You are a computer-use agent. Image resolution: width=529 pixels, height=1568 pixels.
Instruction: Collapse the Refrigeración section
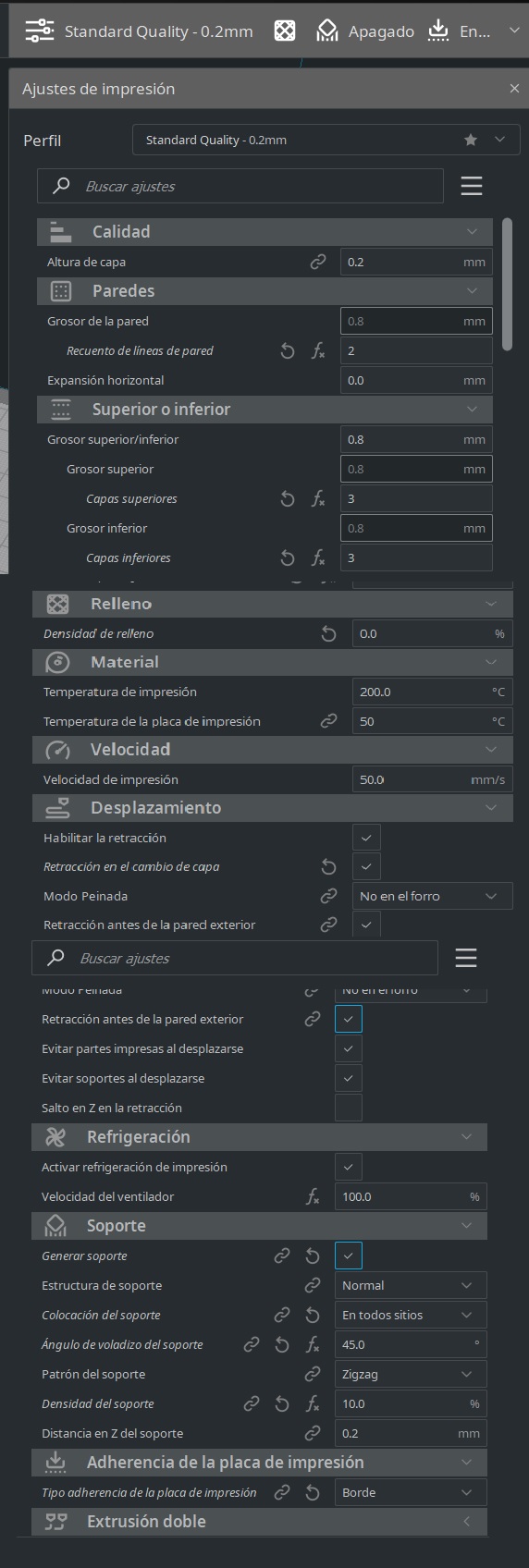click(x=259, y=1136)
